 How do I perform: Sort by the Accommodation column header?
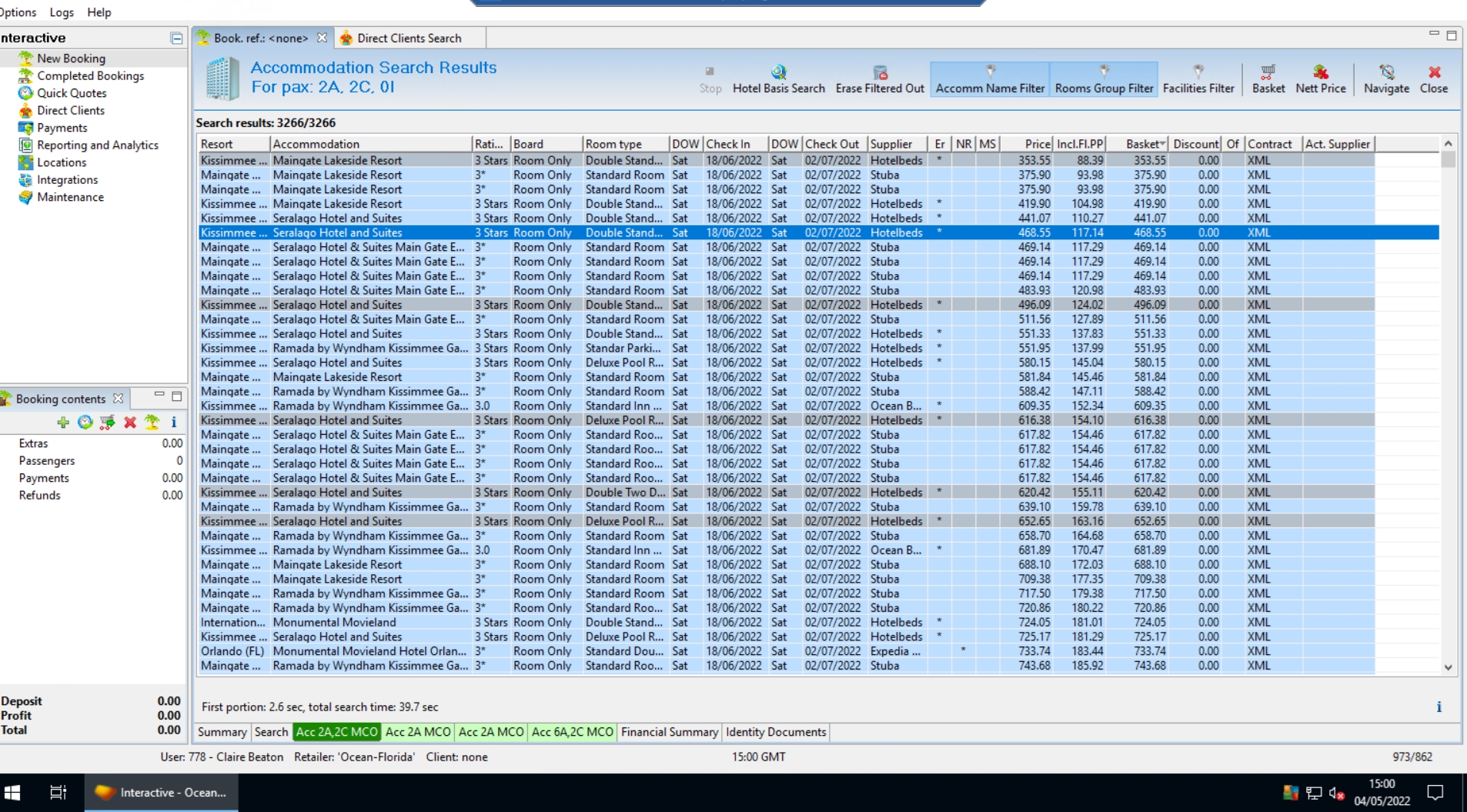click(370, 144)
